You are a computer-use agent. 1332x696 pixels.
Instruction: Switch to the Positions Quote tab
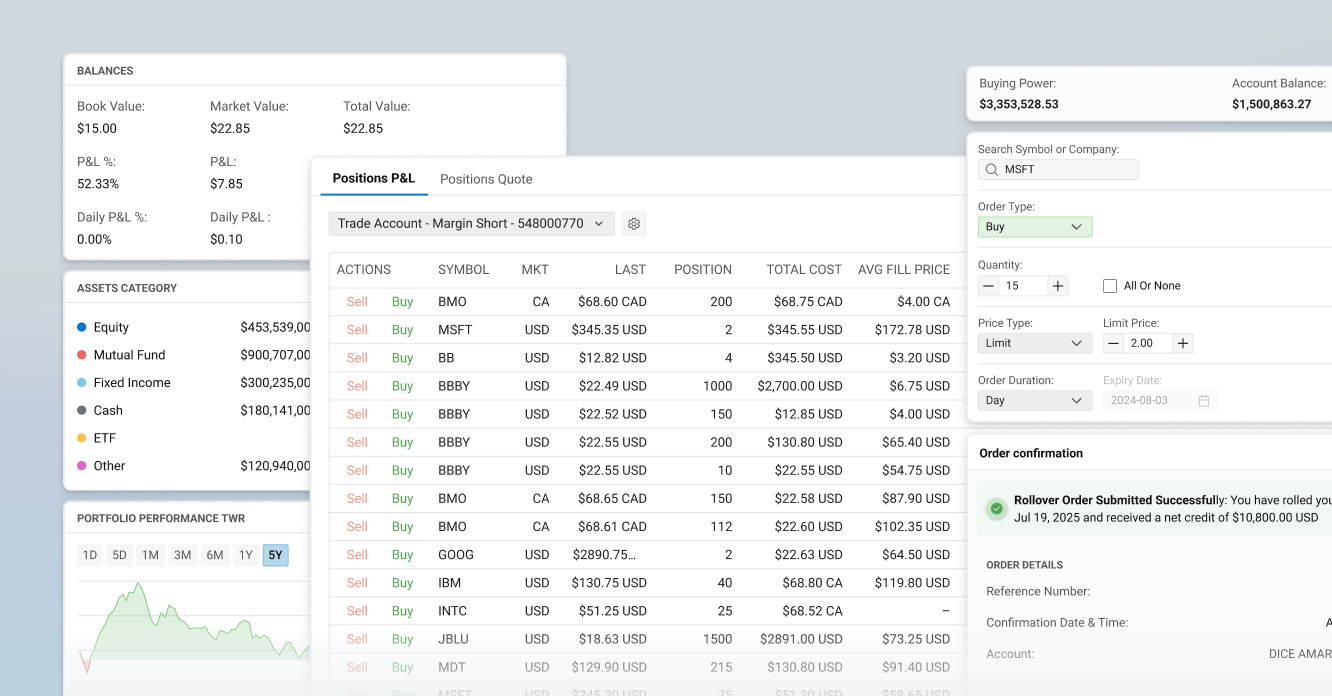coord(486,179)
